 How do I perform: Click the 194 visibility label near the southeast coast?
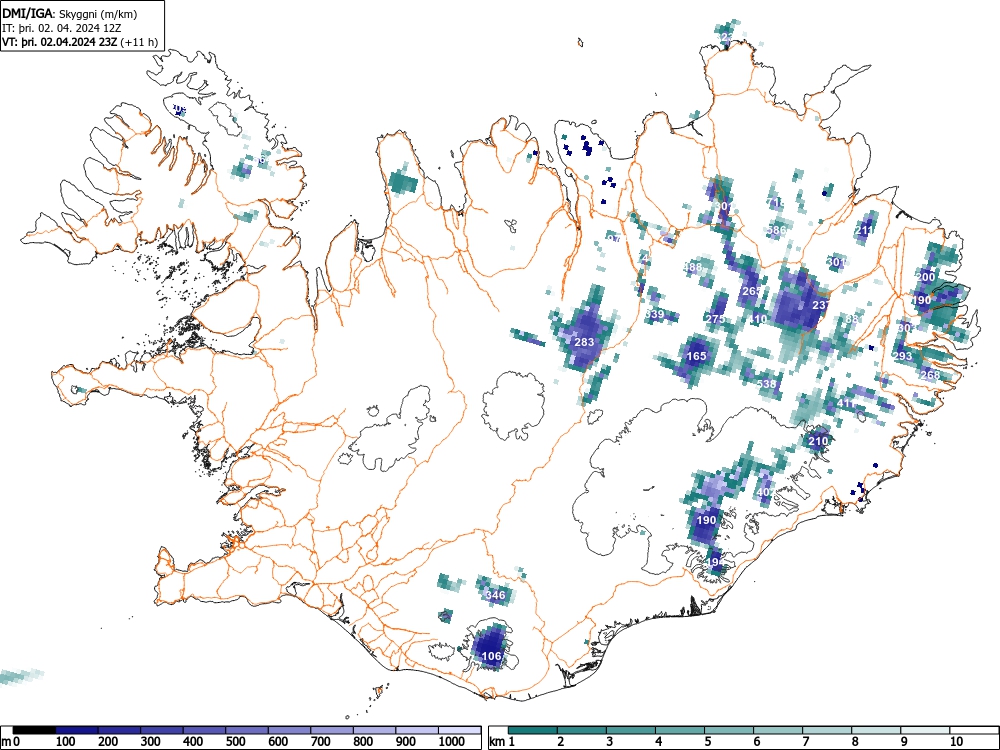pos(716,562)
